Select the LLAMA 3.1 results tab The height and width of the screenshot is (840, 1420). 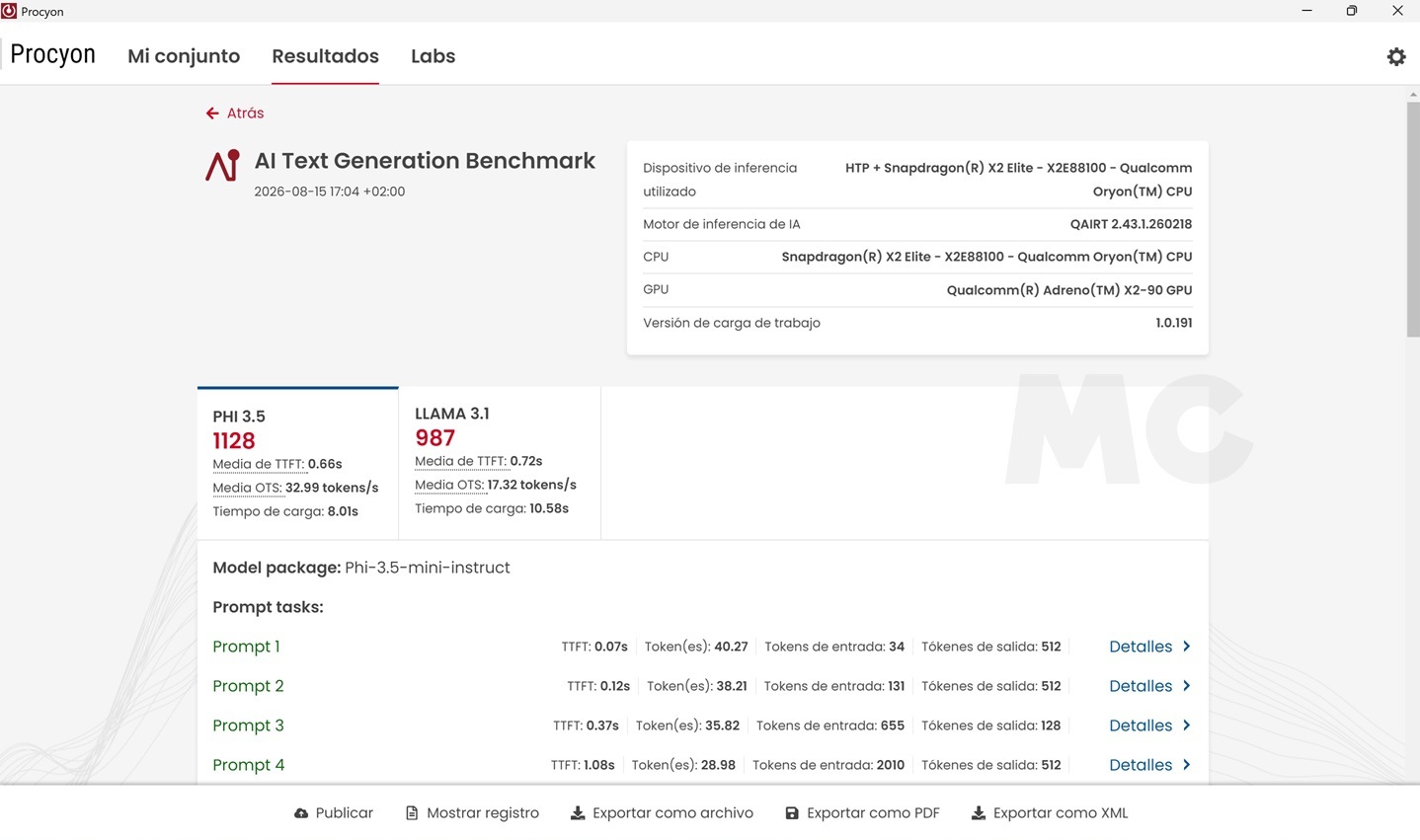[500, 462]
